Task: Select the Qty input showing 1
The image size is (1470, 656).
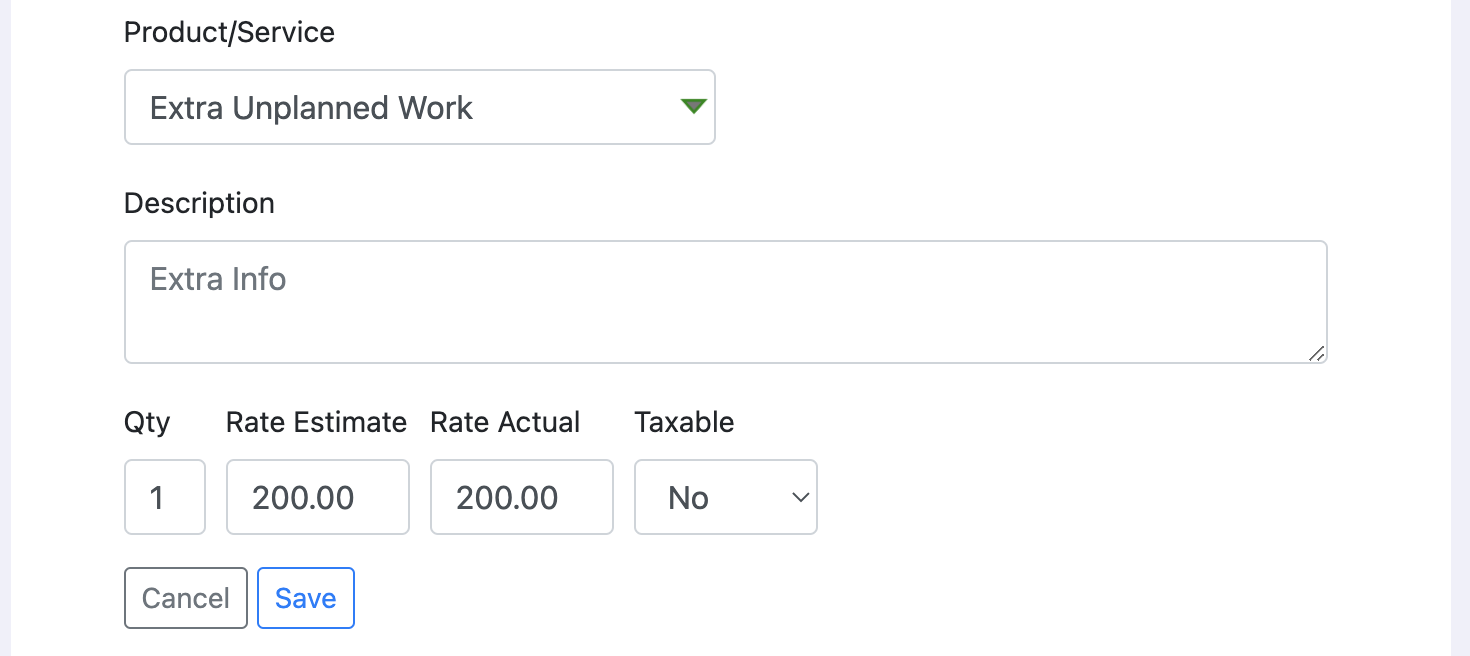Action: pyautogui.click(x=164, y=497)
